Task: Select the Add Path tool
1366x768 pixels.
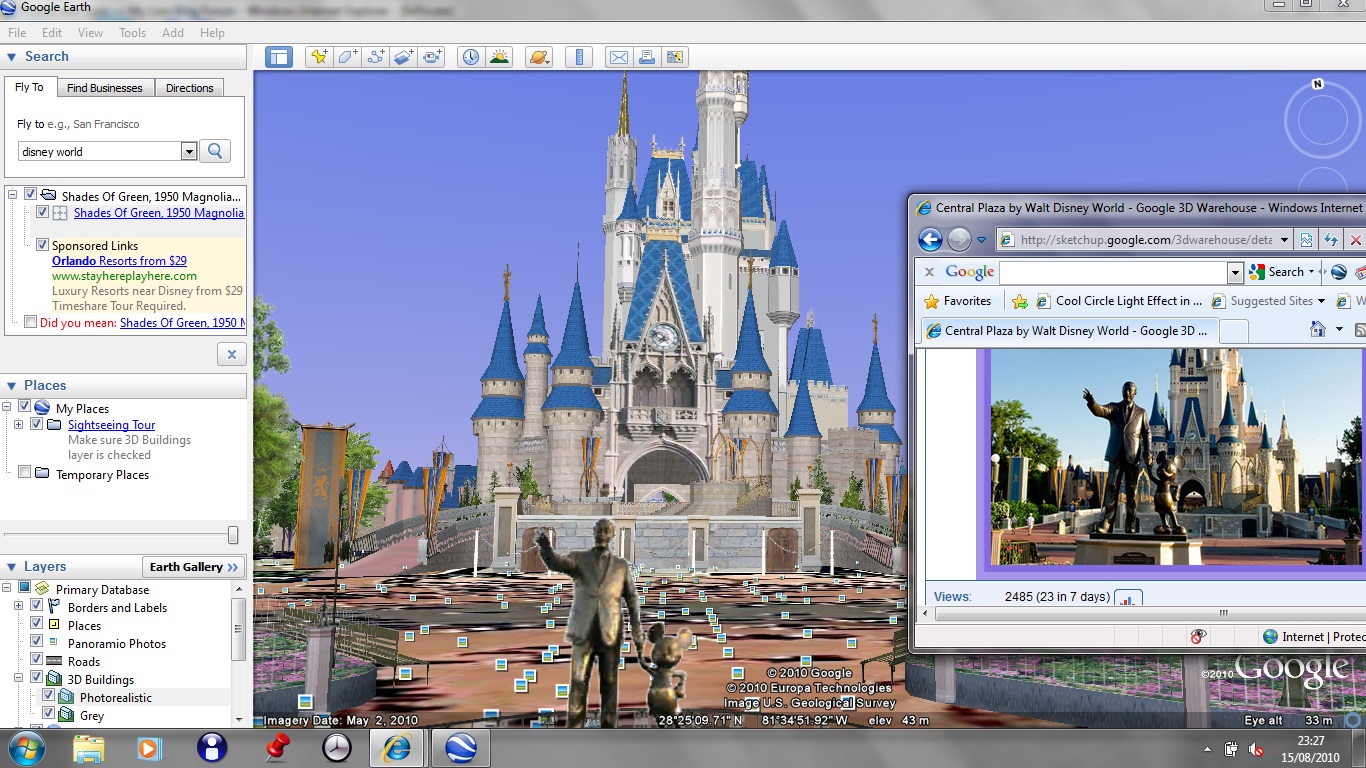Action: pos(376,57)
